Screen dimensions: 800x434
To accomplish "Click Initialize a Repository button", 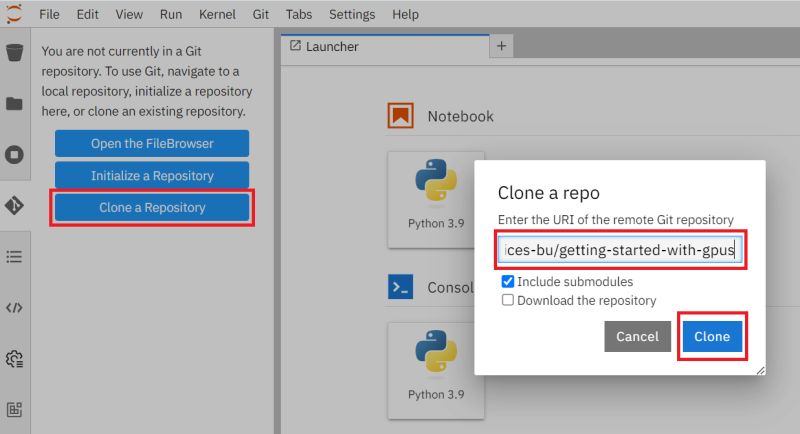I will (152, 175).
